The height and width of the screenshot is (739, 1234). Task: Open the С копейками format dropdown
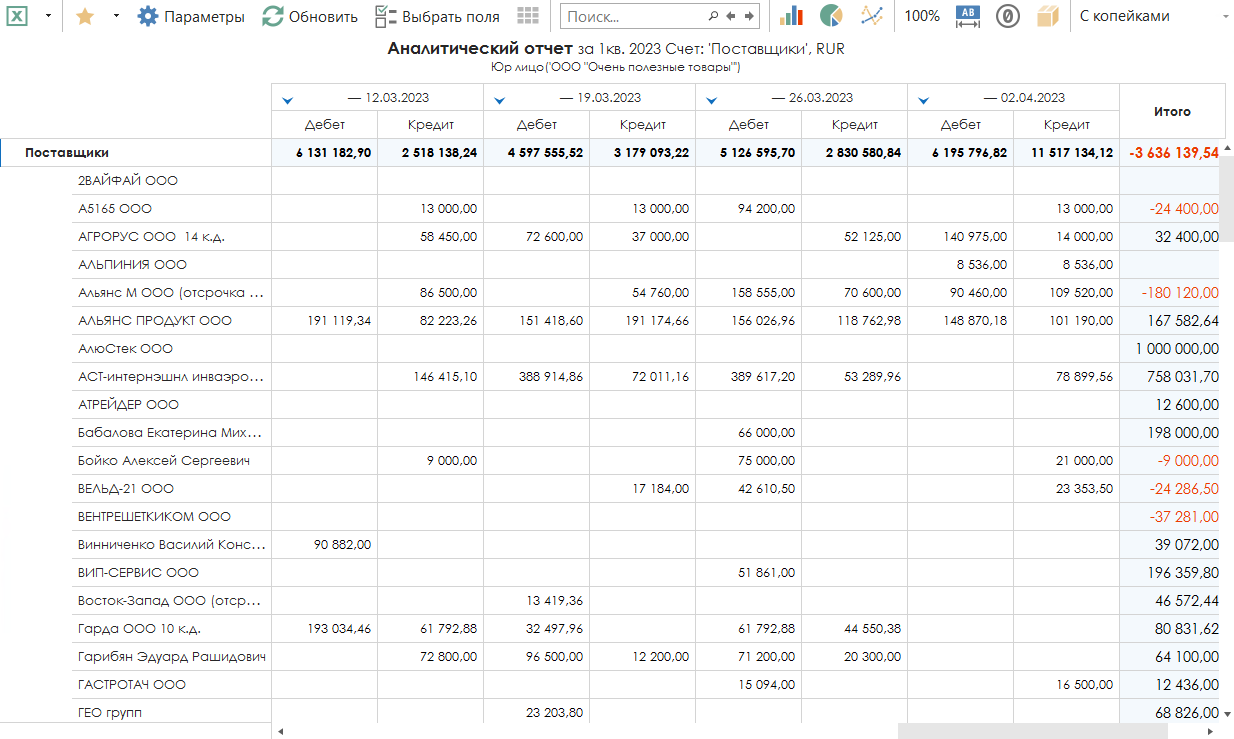pyautogui.click(x=1150, y=16)
